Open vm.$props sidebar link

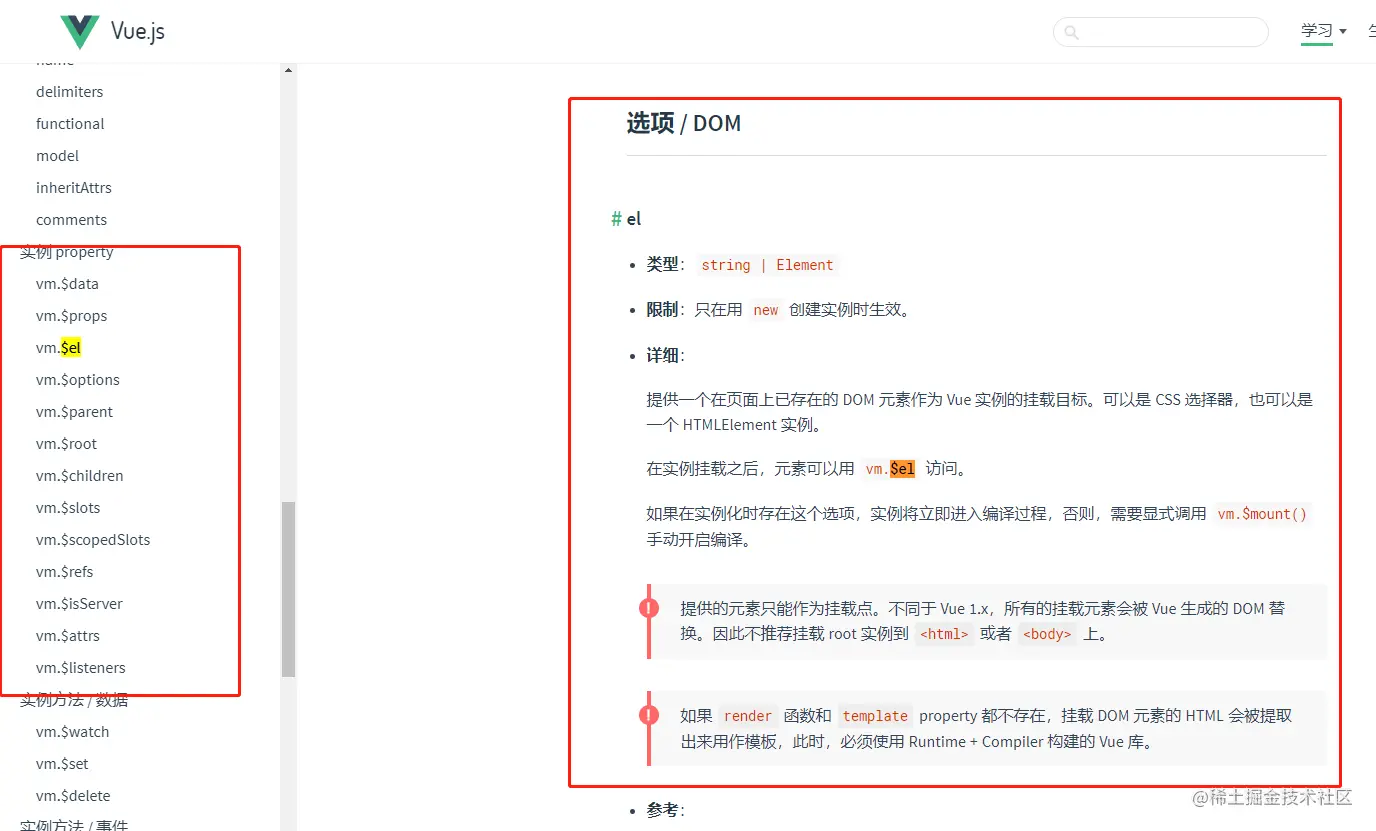coord(71,316)
